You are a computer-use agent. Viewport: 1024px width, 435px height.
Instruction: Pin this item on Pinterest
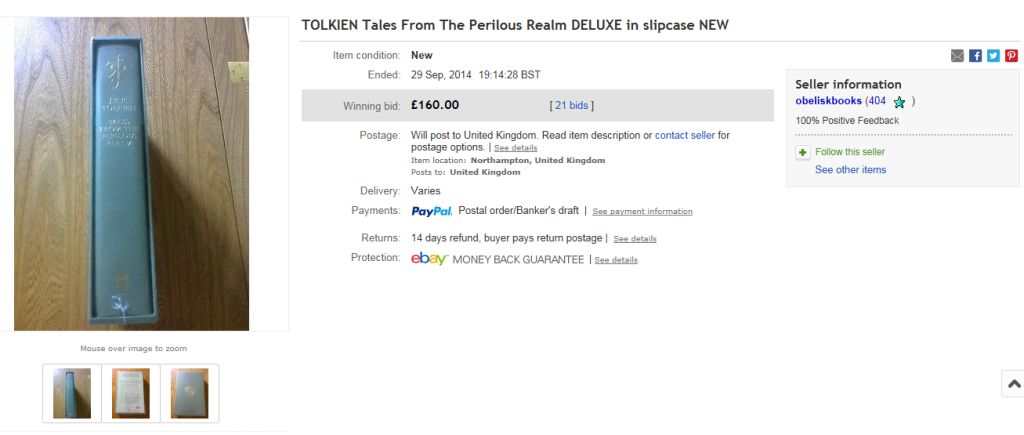1011,56
